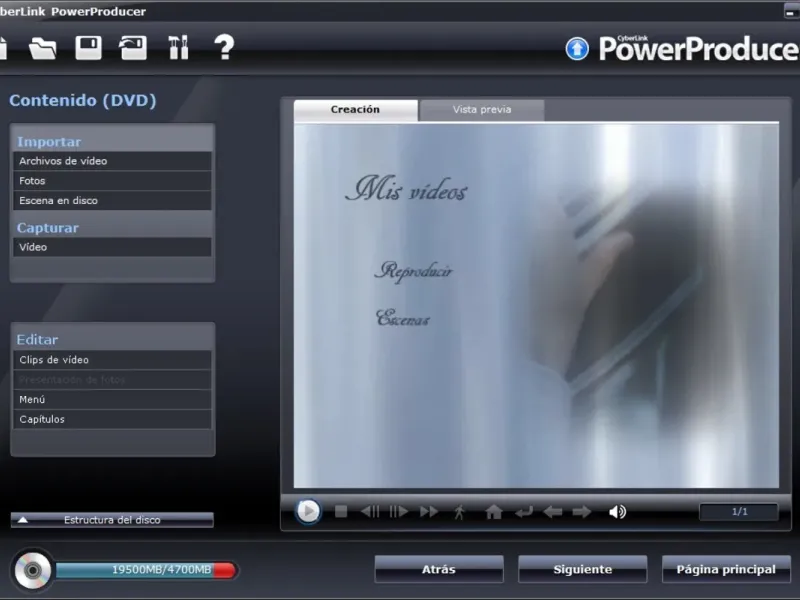Minimize the PowerProducer window

click(791, 12)
